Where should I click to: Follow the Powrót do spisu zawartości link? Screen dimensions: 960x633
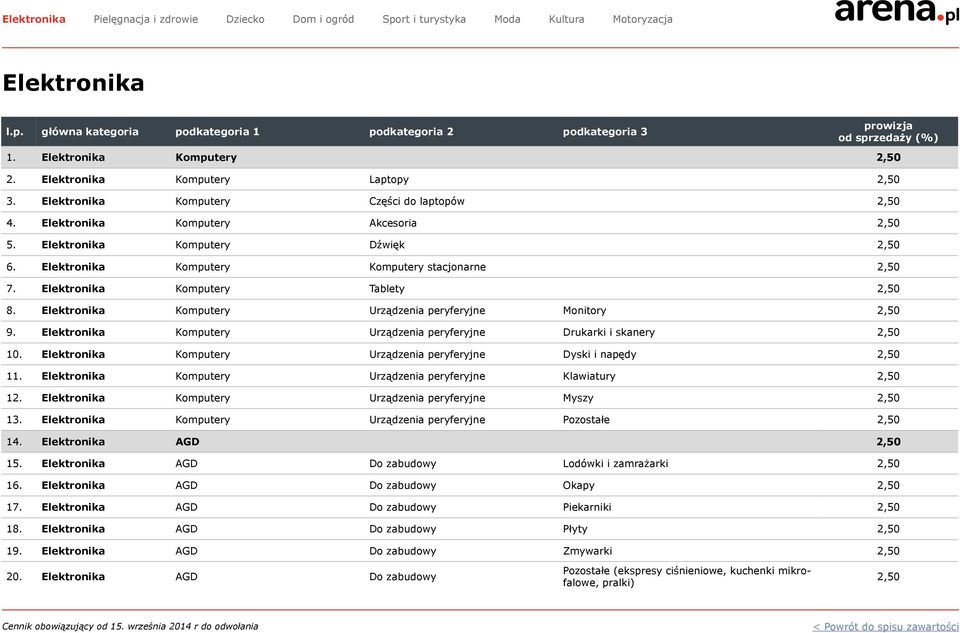(885, 626)
